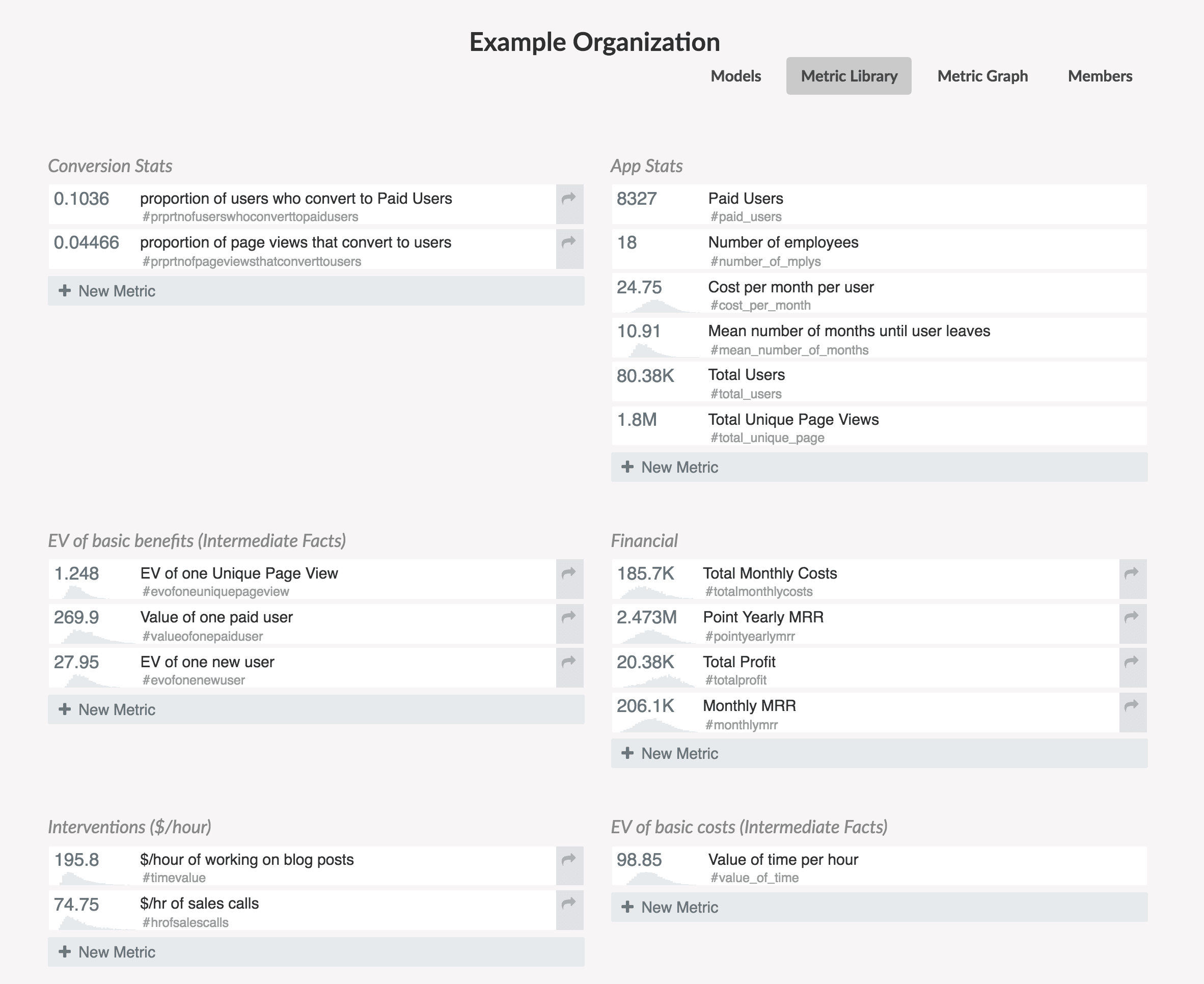This screenshot has height=984, width=1204.
Task: Open the Paid Users metric
Action: 879,204
